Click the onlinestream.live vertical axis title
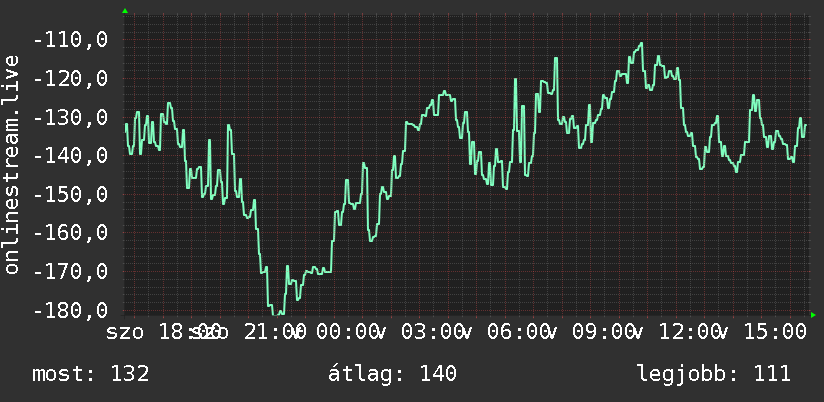 (x=12, y=164)
